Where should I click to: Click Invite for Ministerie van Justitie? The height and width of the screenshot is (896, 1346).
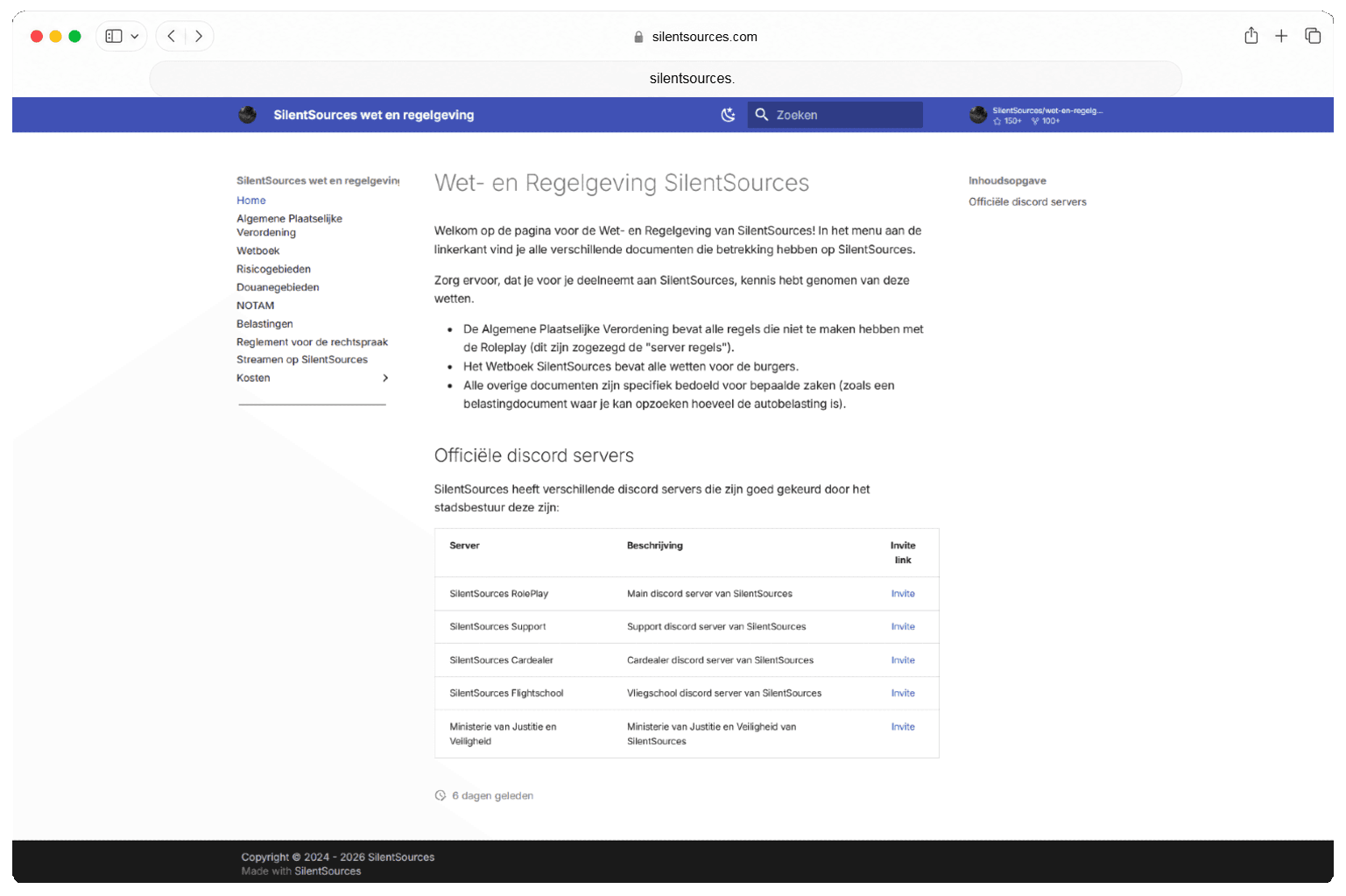(x=903, y=727)
